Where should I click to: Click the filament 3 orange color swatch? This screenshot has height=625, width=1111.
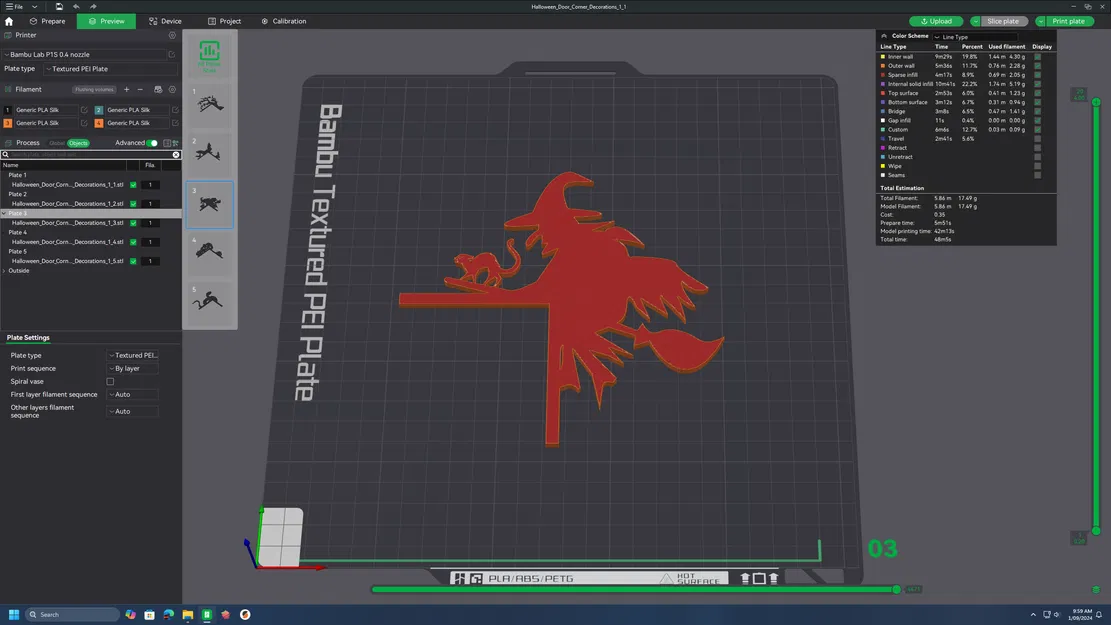(x=8, y=123)
